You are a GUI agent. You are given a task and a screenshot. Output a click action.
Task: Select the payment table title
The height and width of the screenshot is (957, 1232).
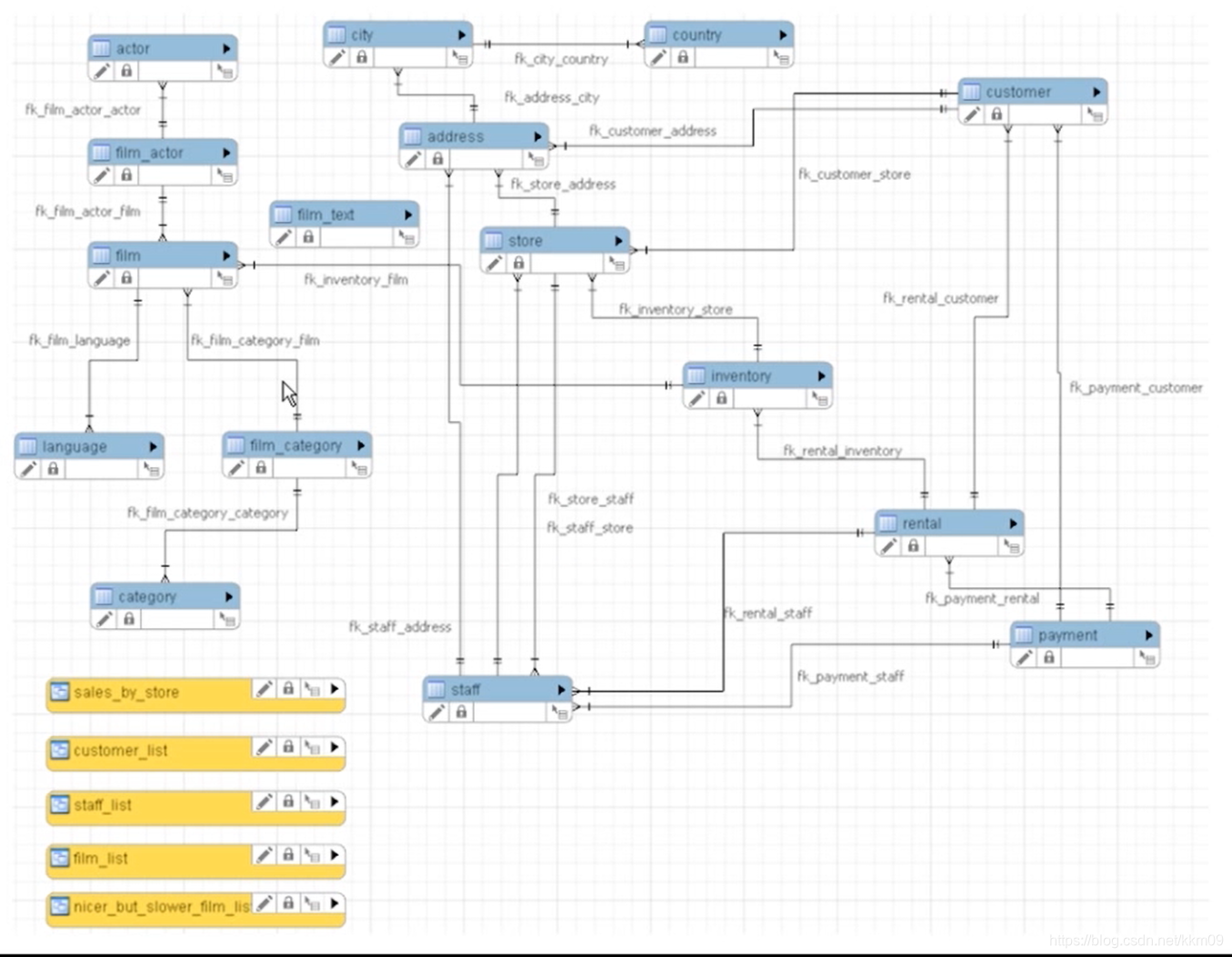(1067, 635)
